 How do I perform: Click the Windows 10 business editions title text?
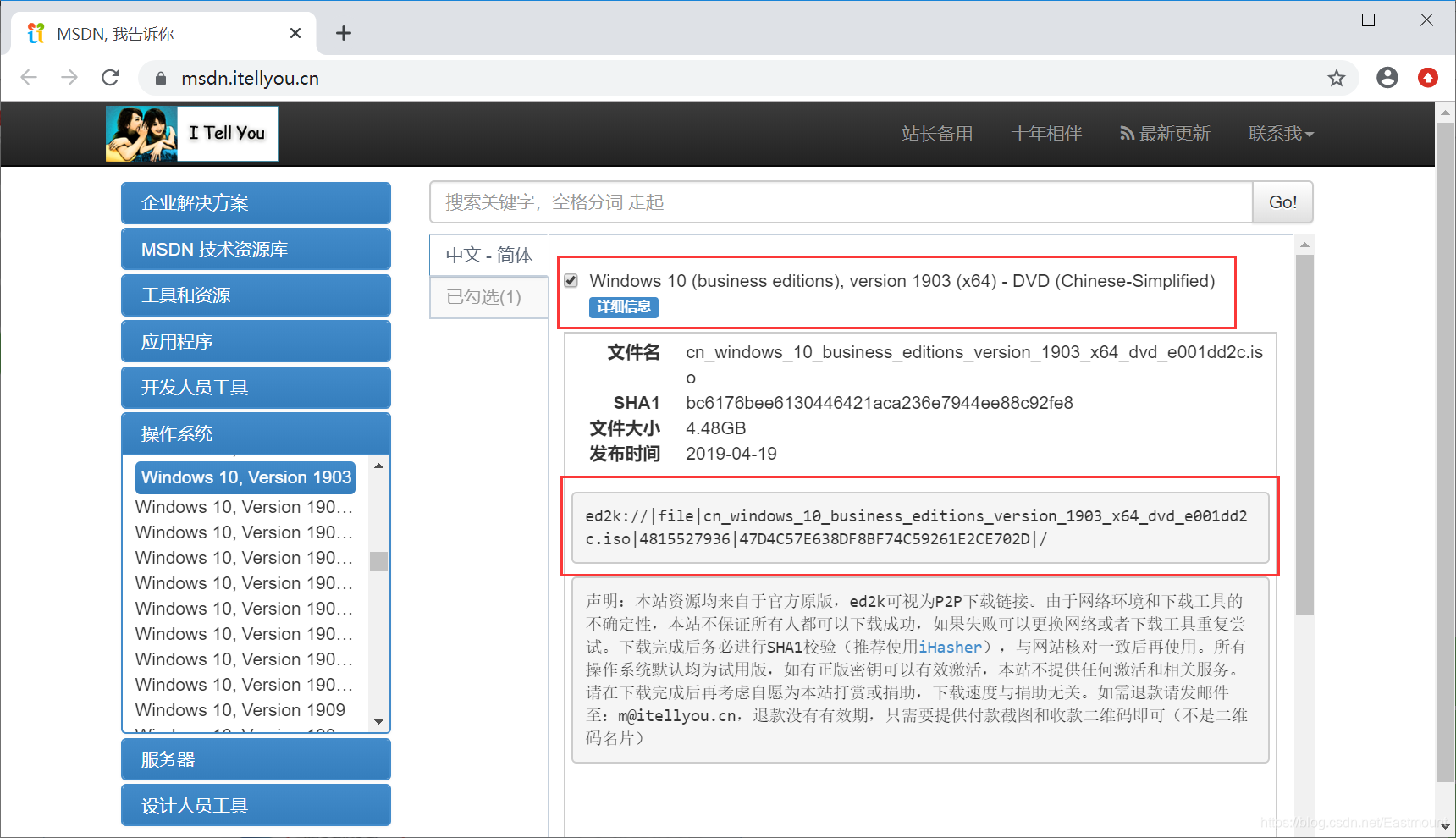point(902,281)
